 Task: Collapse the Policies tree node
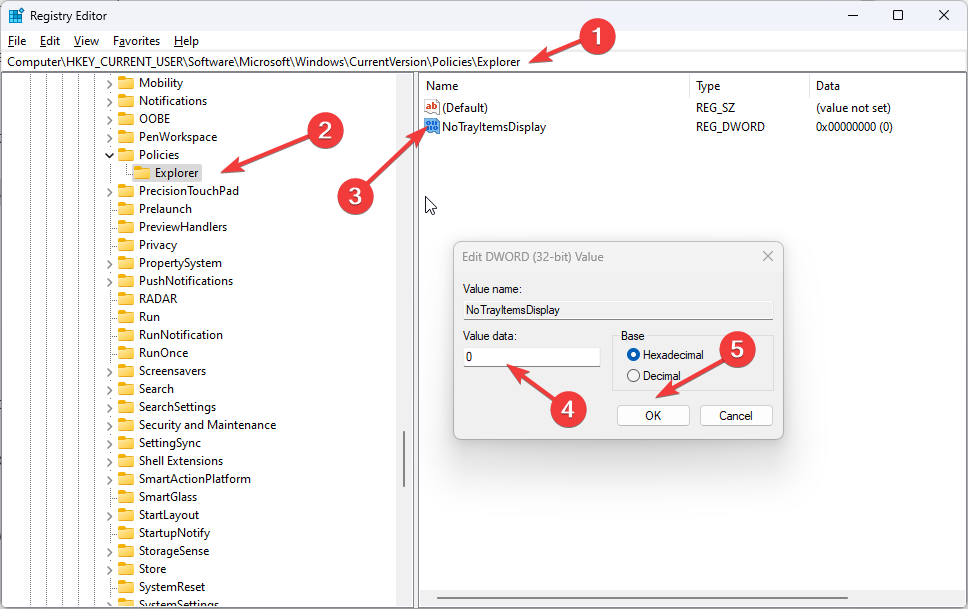click(109, 155)
